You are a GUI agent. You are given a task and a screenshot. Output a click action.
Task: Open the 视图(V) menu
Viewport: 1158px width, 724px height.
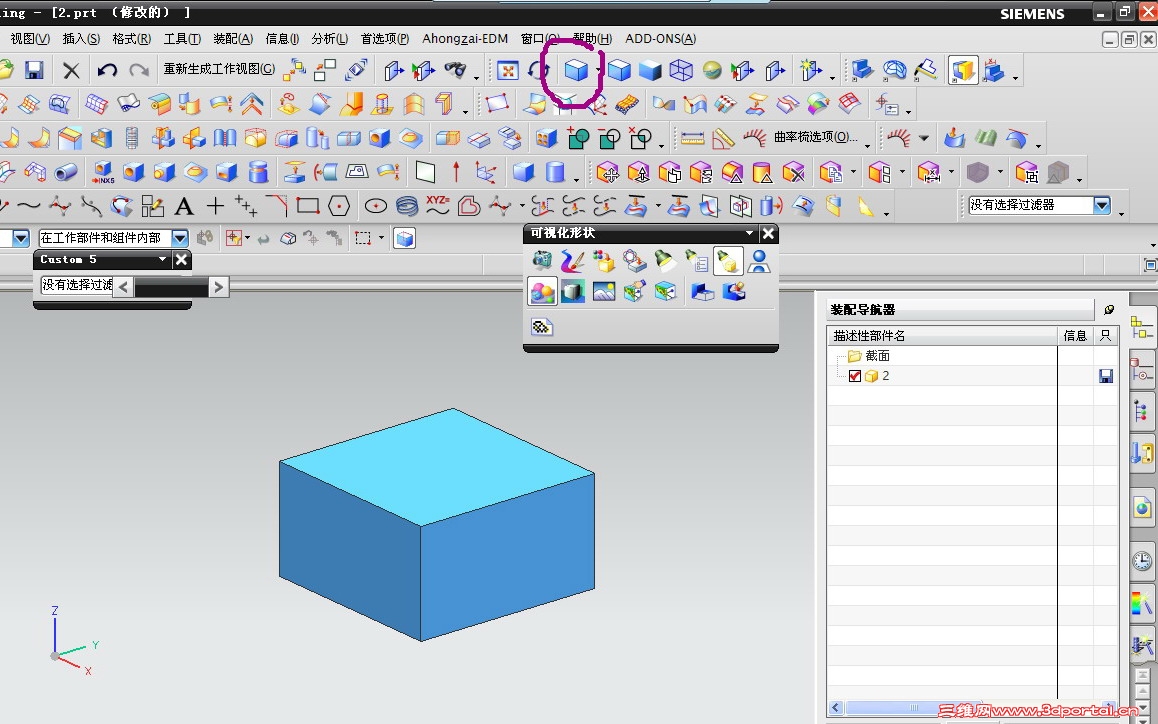[x=30, y=39]
